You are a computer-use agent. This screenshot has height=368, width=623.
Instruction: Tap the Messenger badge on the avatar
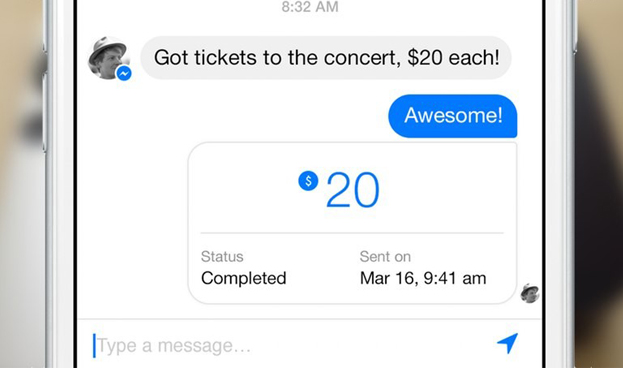pos(124,73)
